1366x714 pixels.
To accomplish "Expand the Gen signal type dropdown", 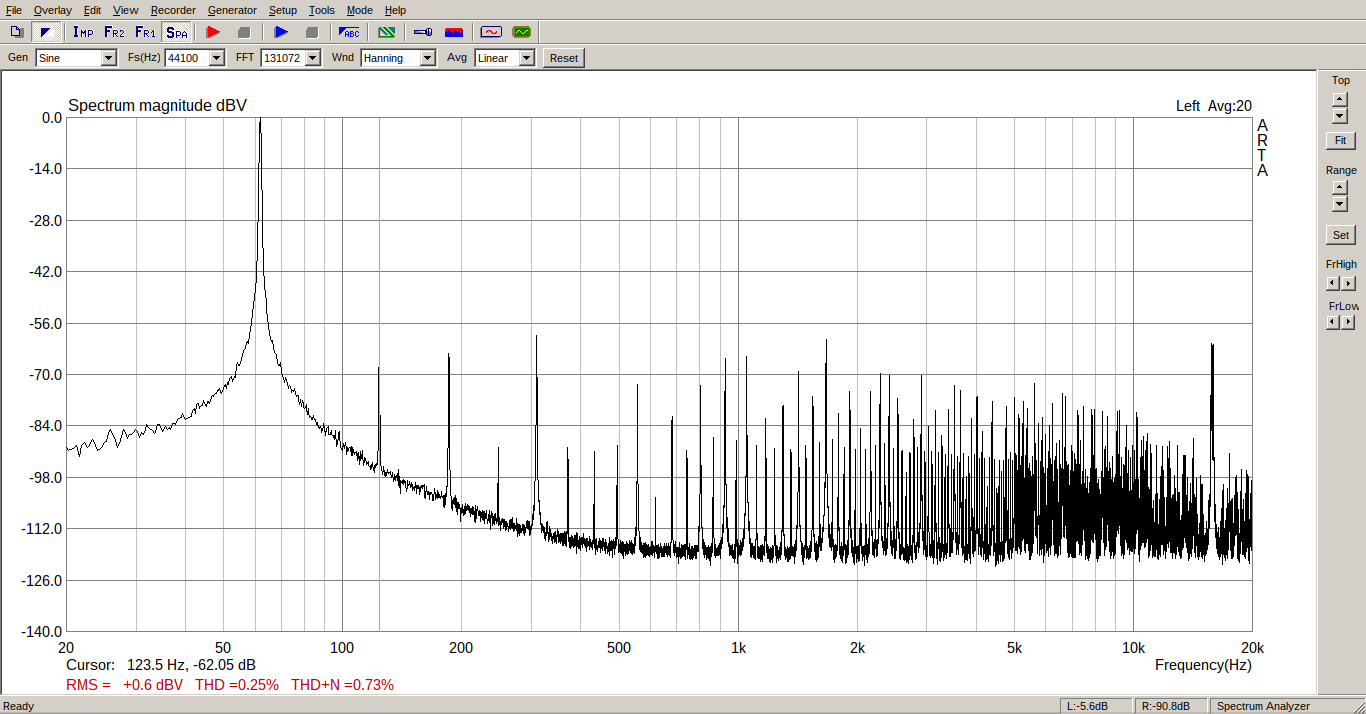I will (x=108, y=58).
